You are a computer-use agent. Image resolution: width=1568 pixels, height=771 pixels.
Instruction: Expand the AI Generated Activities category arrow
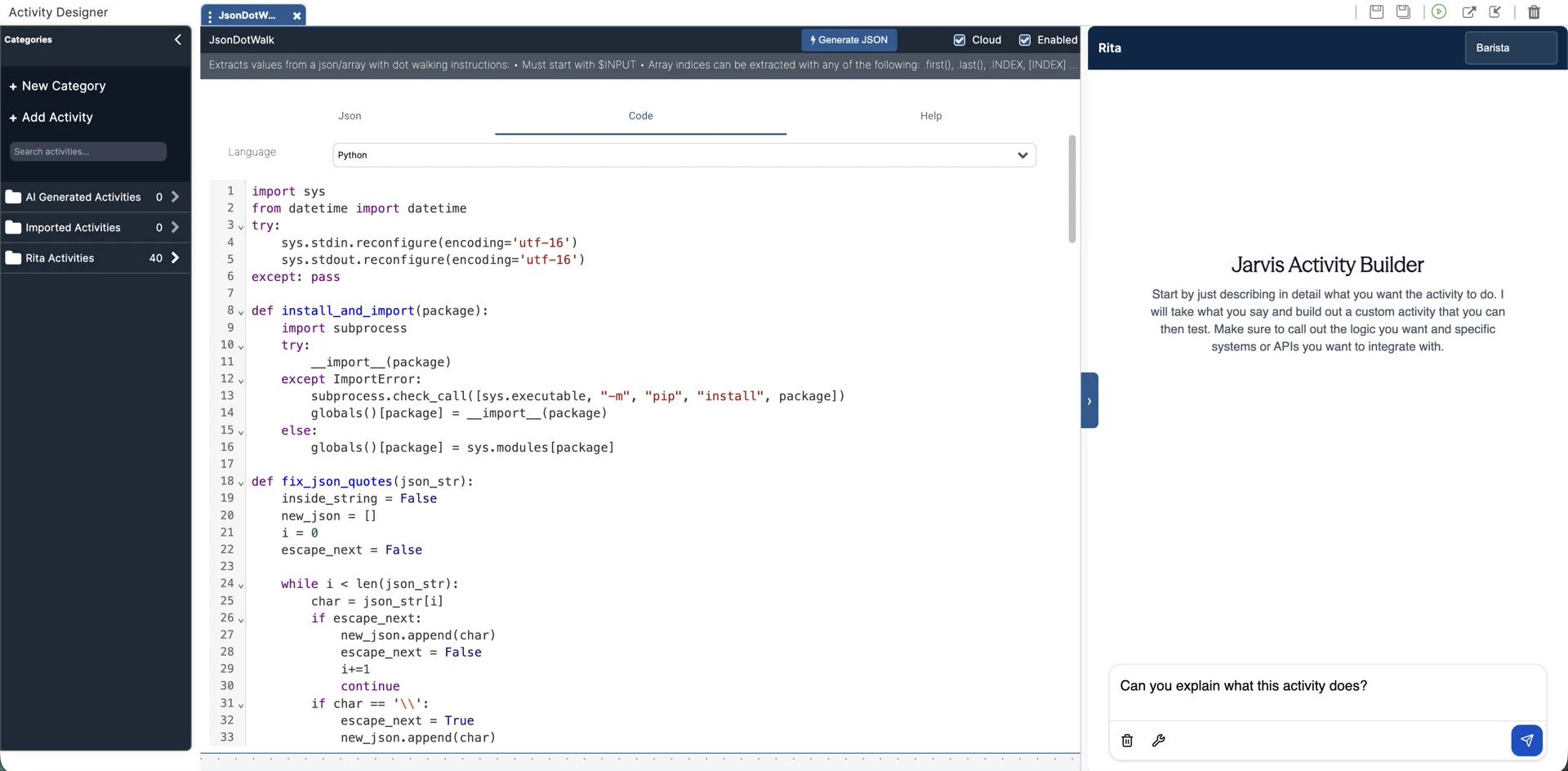pyautogui.click(x=175, y=197)
